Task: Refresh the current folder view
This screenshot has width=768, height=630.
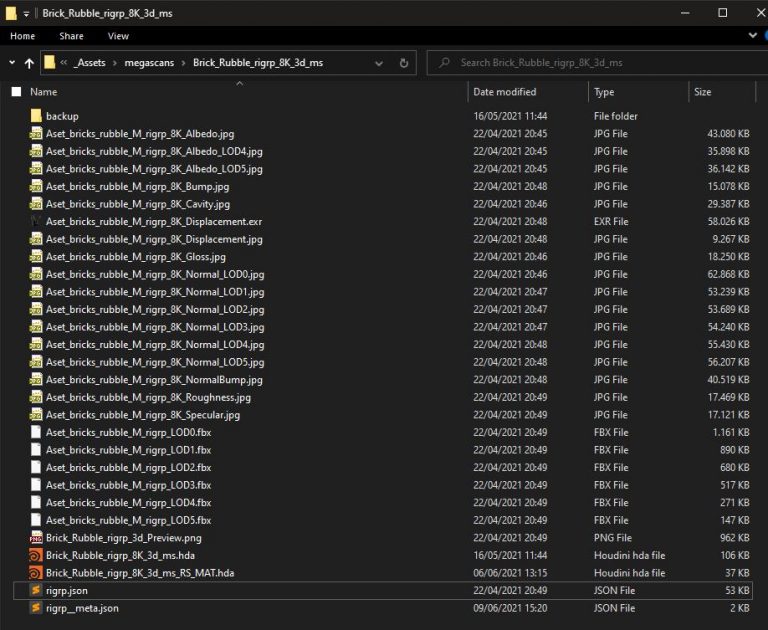Action: [404, 63]
